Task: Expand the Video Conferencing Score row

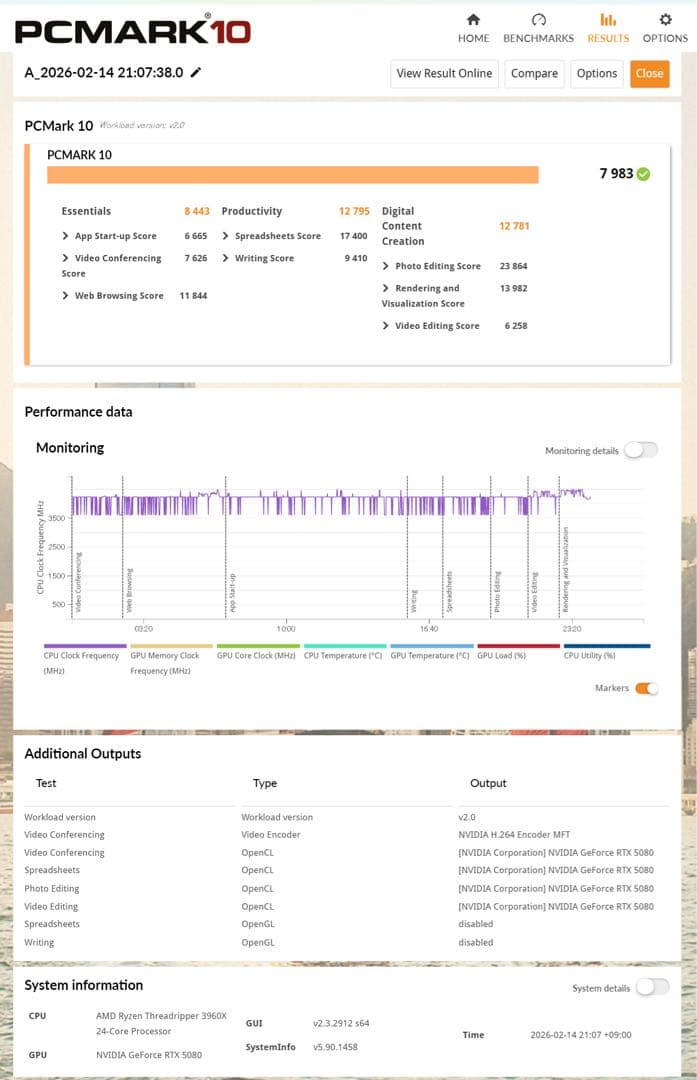Action: 66,258
